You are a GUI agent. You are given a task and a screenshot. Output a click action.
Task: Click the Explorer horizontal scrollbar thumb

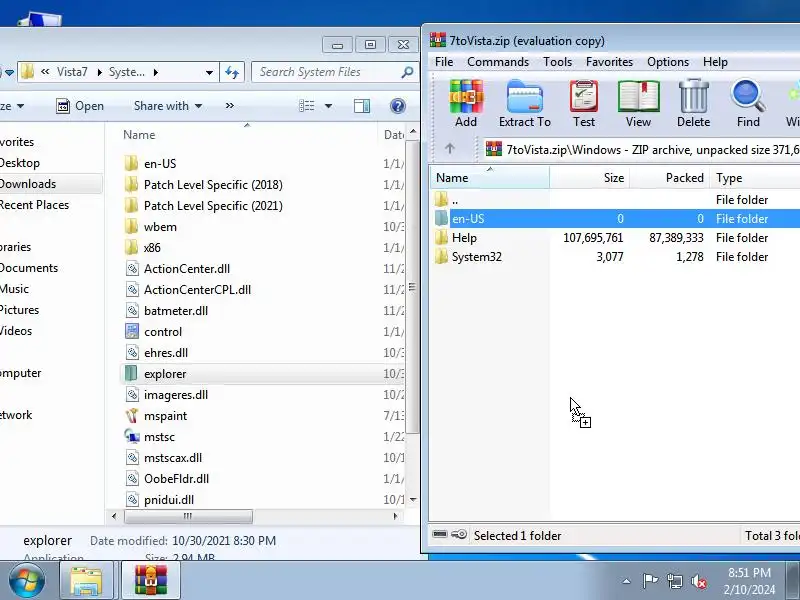pos(188,516)
